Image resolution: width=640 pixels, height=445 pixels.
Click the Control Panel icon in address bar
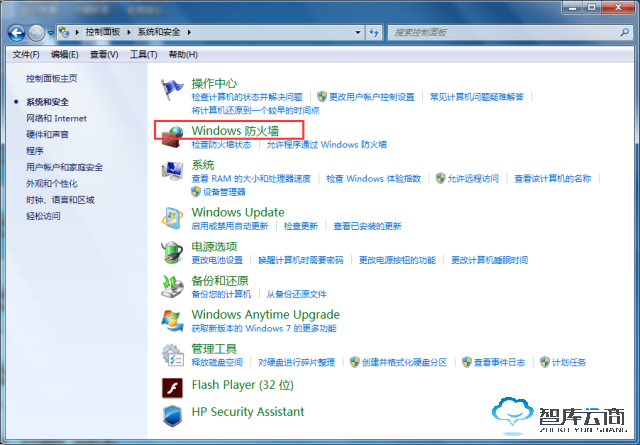pos(64,32)
